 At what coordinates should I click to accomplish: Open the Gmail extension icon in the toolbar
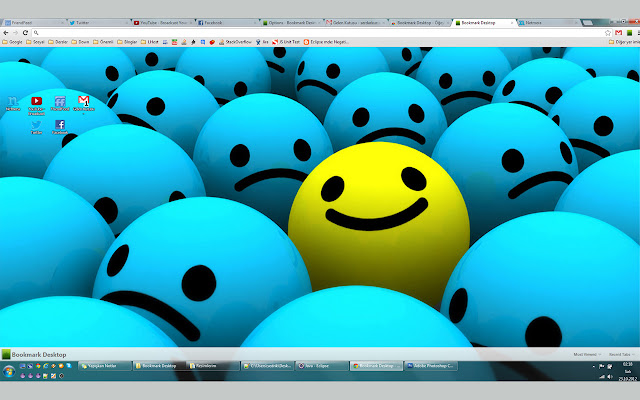click(x=619, y=33)
